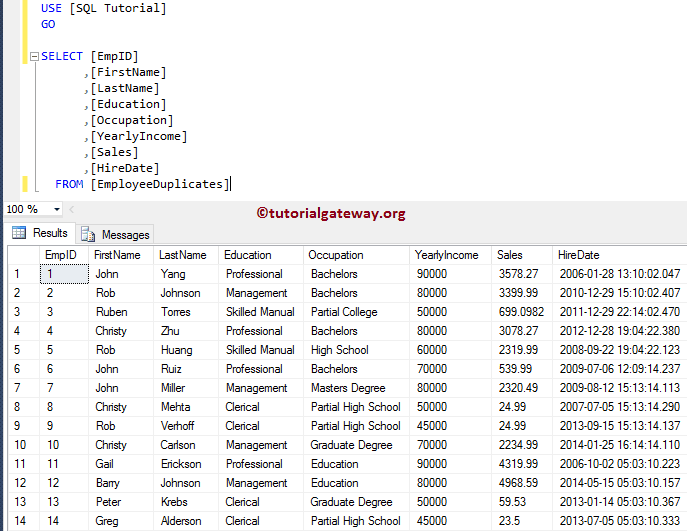Screen dimensions: 687x531
Task: Select the Sales value 3399.99
Action: click(x=522, y=293)
